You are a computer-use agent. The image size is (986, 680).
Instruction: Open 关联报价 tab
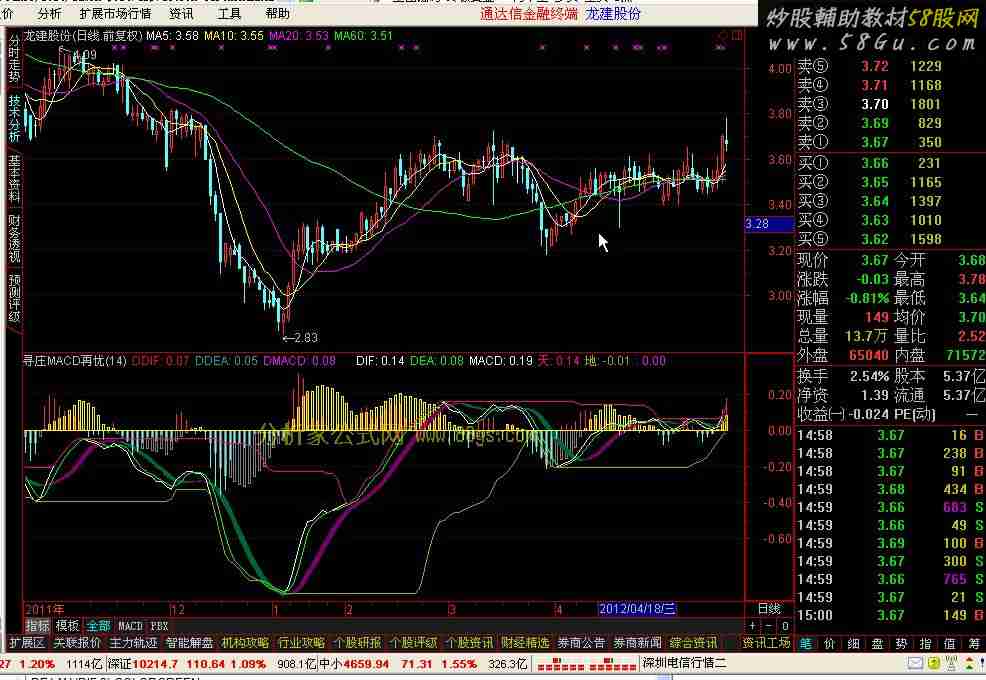point(77,643)
